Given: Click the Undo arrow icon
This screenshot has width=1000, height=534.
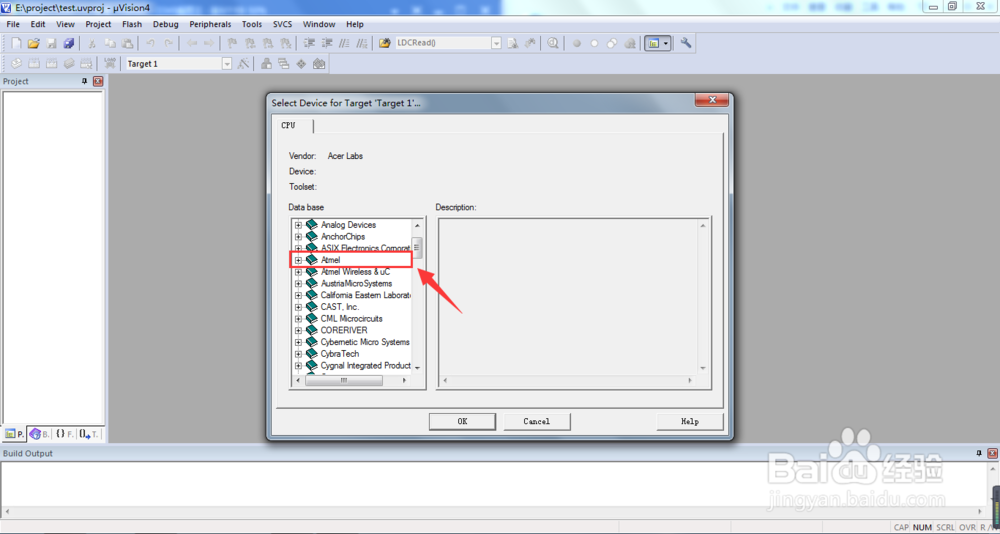Looking at the screenshot, I should [151, 43].
